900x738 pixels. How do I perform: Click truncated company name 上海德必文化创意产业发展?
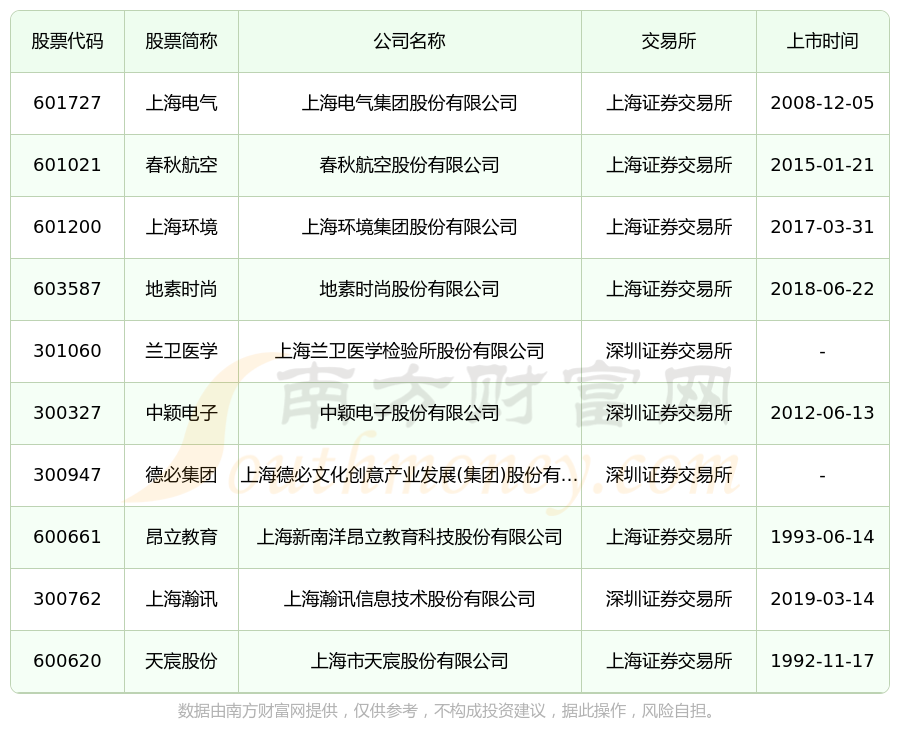409,475
